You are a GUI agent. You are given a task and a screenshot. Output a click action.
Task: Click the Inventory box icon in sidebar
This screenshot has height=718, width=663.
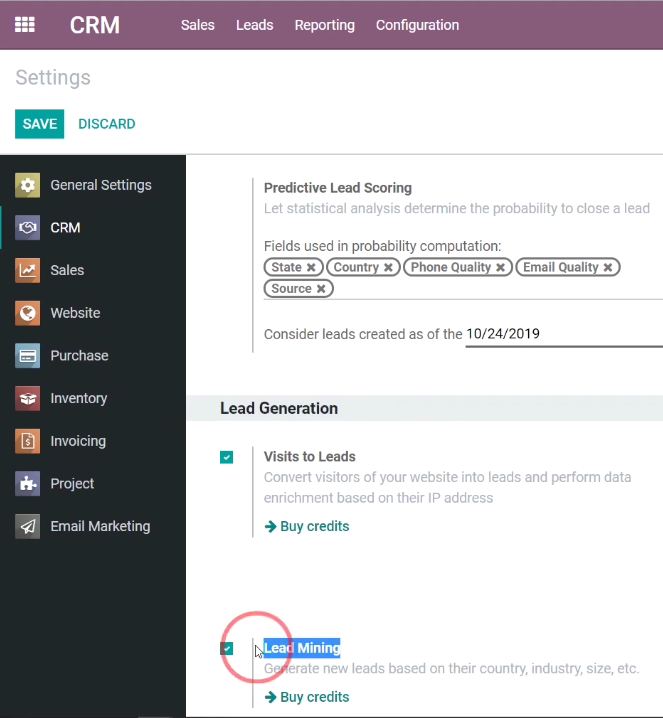click(x=27, y=398)
